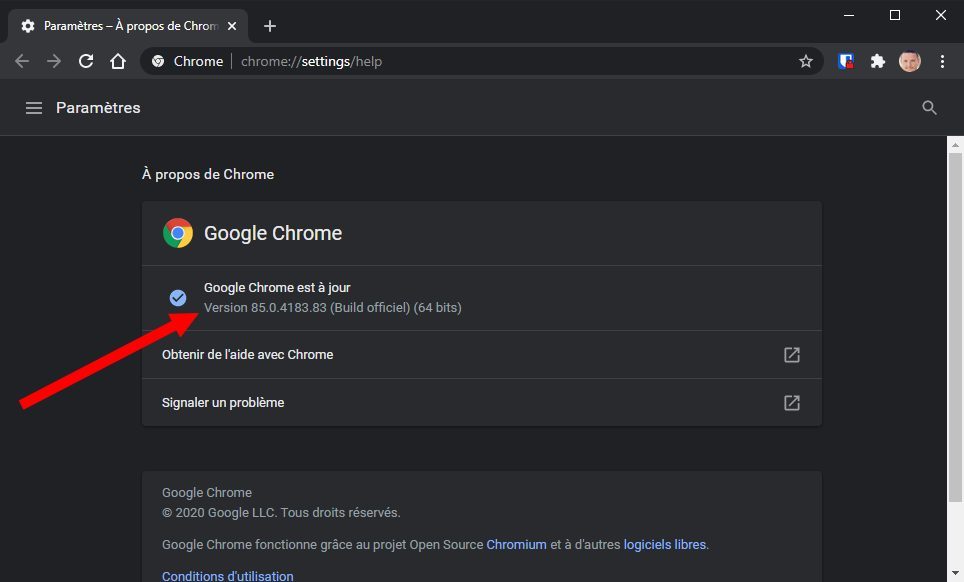Click external link icon for Obtenir de l'aide

[x=792, y=355]
